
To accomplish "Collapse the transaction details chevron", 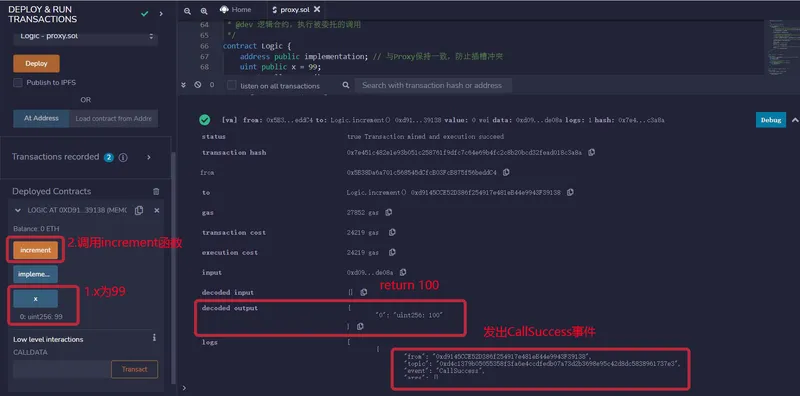I will [795, 120].
